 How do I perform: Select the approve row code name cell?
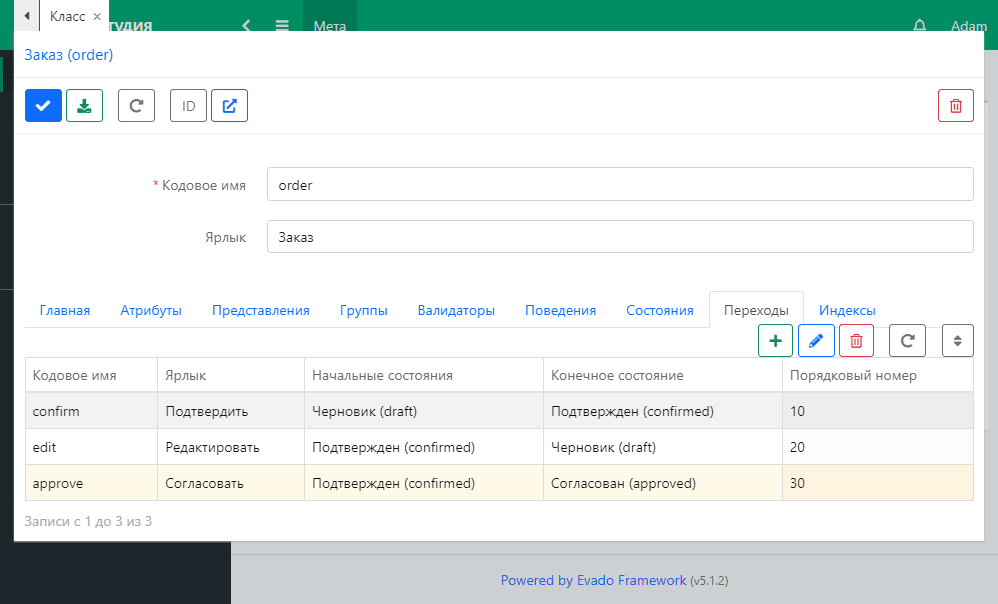92,483
